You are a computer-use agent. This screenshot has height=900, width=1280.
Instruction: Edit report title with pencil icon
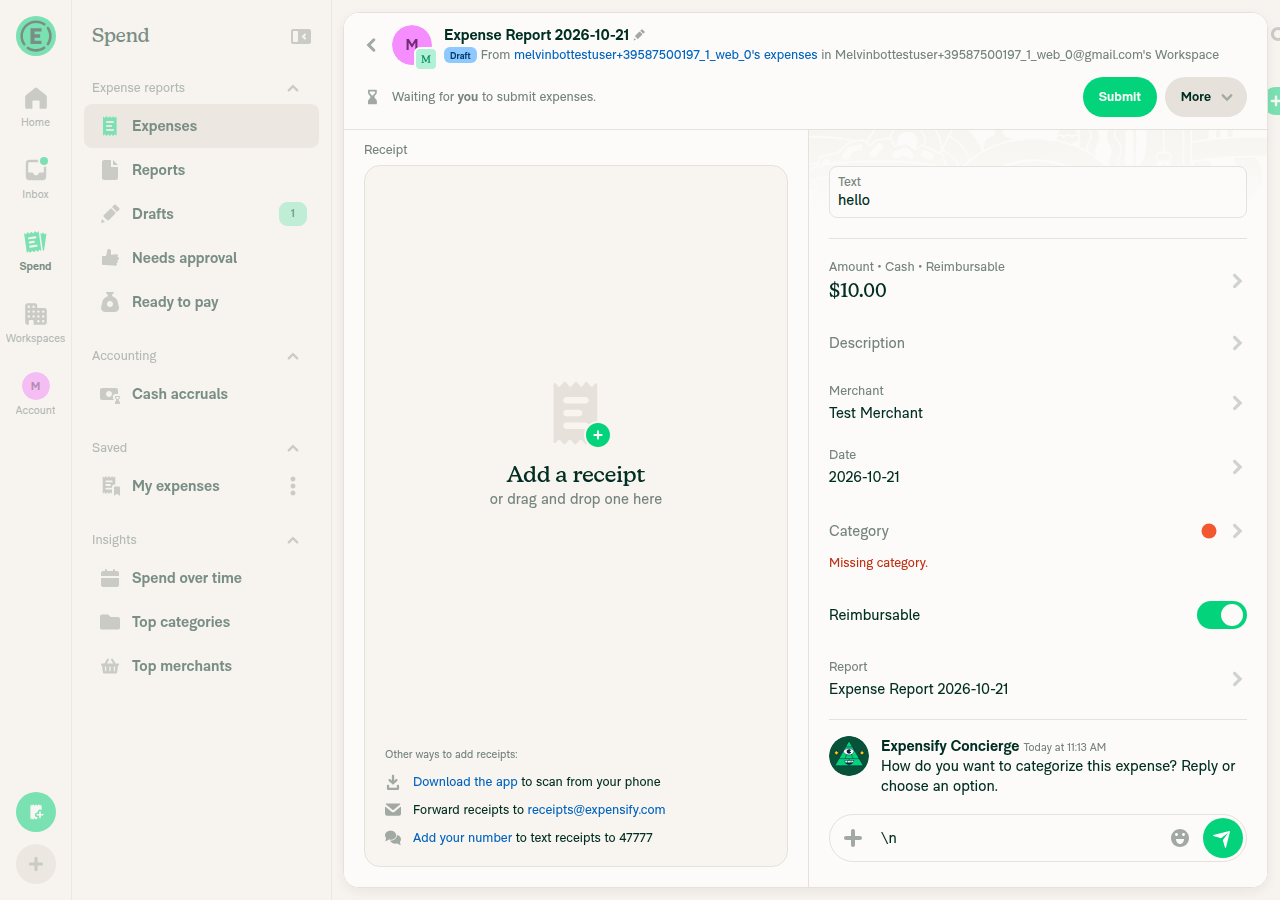click(x=640, y=35)
